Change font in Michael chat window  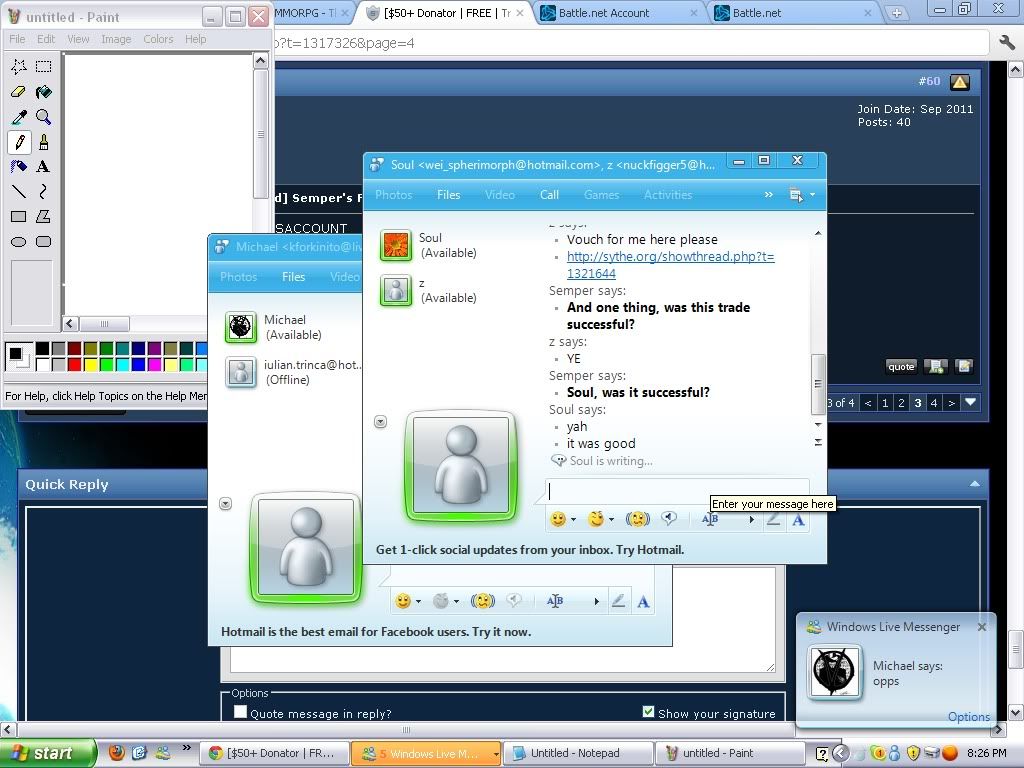point(643,601)
